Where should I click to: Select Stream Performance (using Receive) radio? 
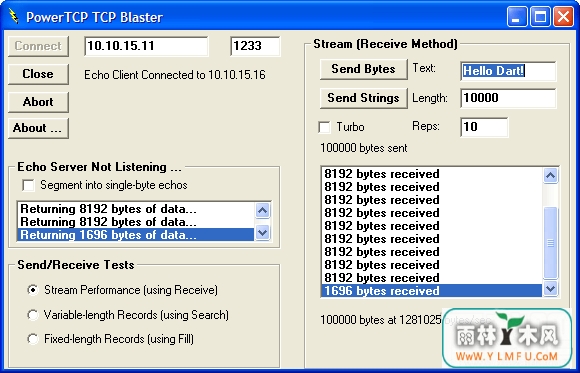[x=33, y=290]
